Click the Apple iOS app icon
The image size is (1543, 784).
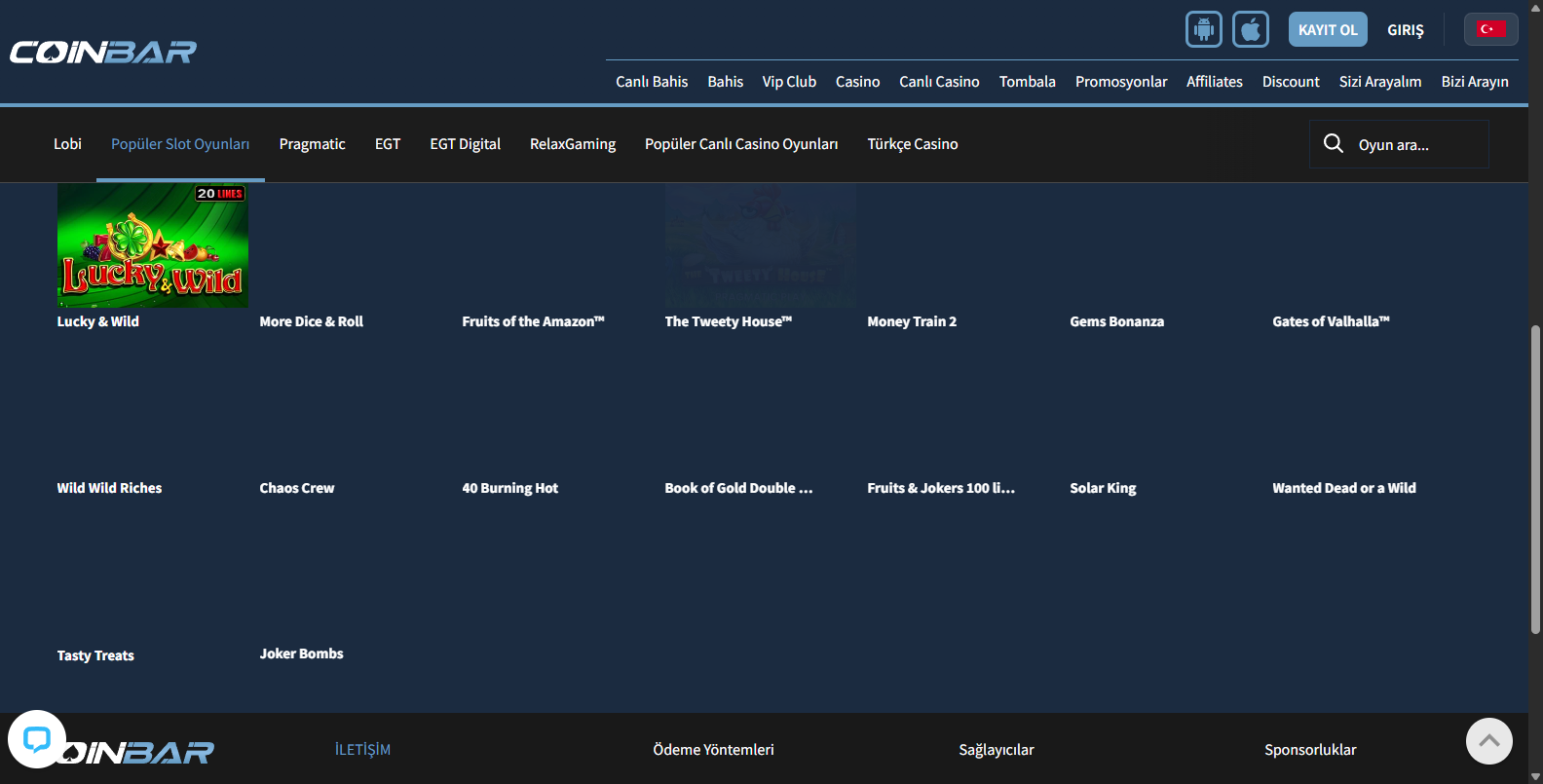tap(1250, 29)
